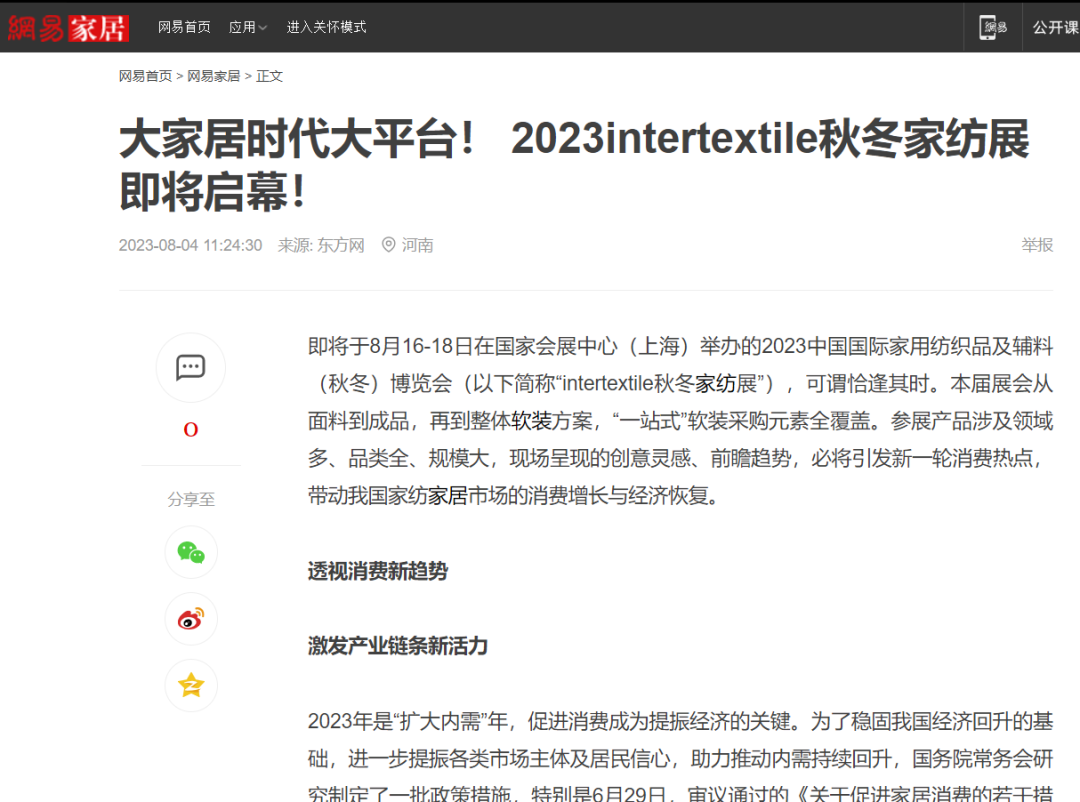The image size is (1080, 802).
Task: Go to 网易首页 in top navigation bar
Action: [184, 27]
